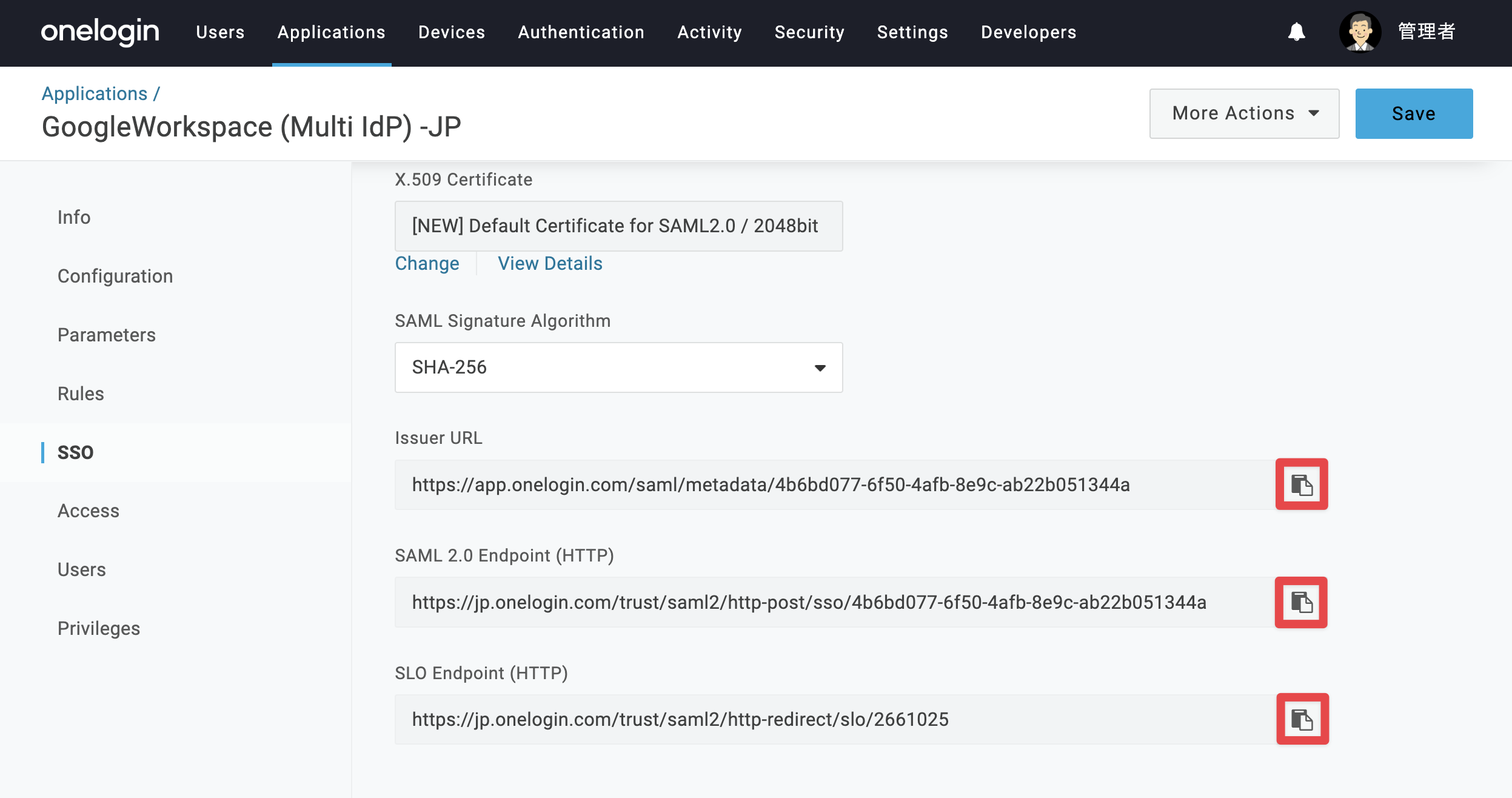This screenshot has width=1512, height=798.
Task: Click the 管理者 username label
Action: coord(1427,32)
